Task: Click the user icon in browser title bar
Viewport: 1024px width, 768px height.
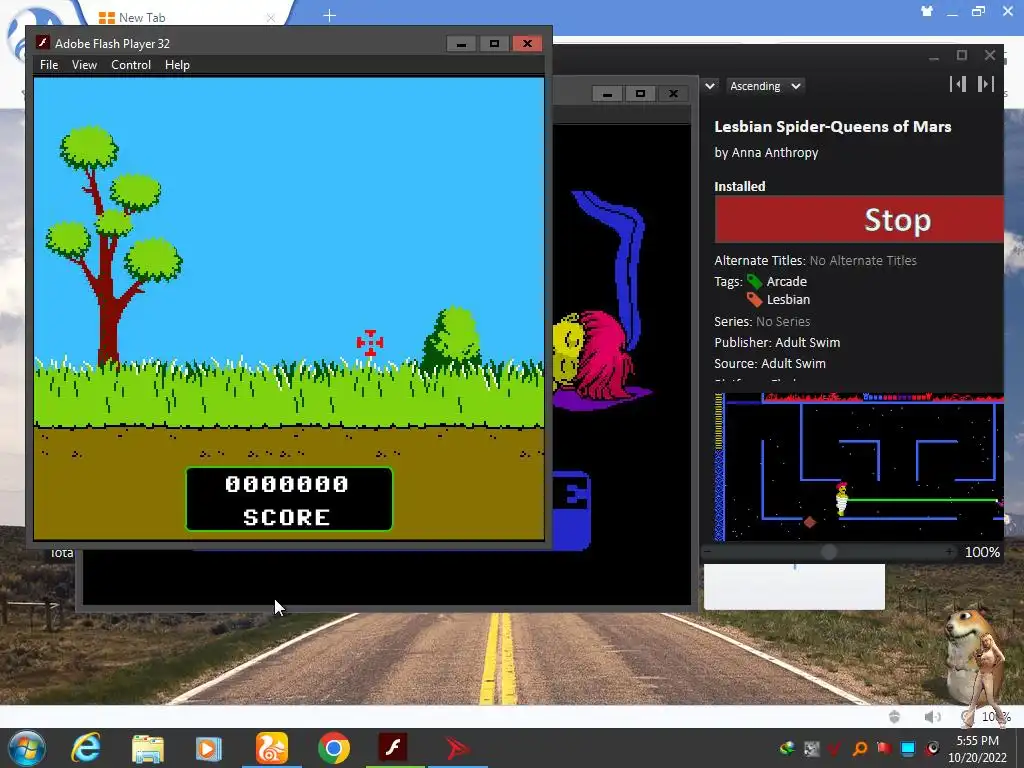Action: (926, 11)
